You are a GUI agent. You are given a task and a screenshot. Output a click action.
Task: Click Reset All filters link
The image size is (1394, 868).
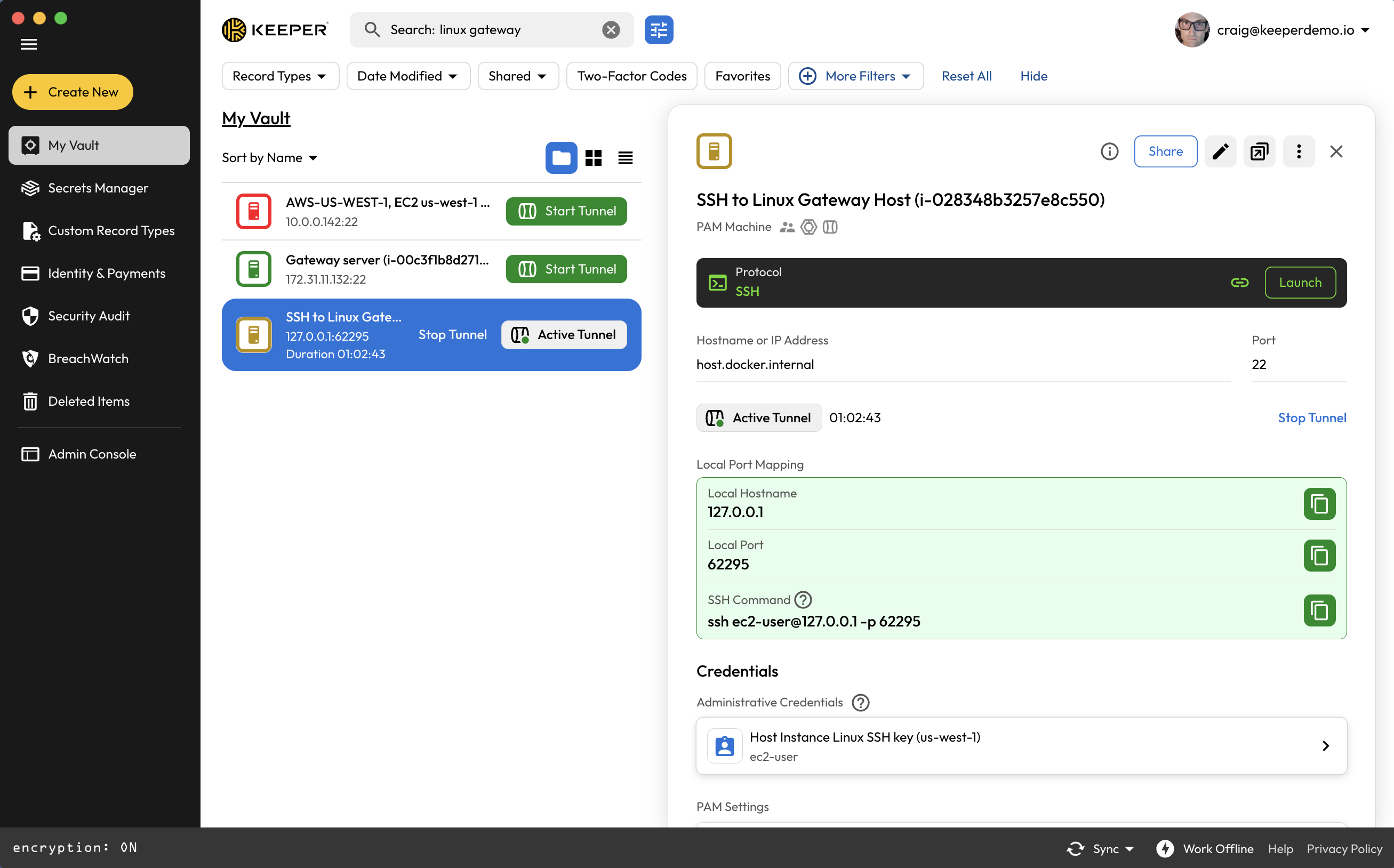pos(966,76)
